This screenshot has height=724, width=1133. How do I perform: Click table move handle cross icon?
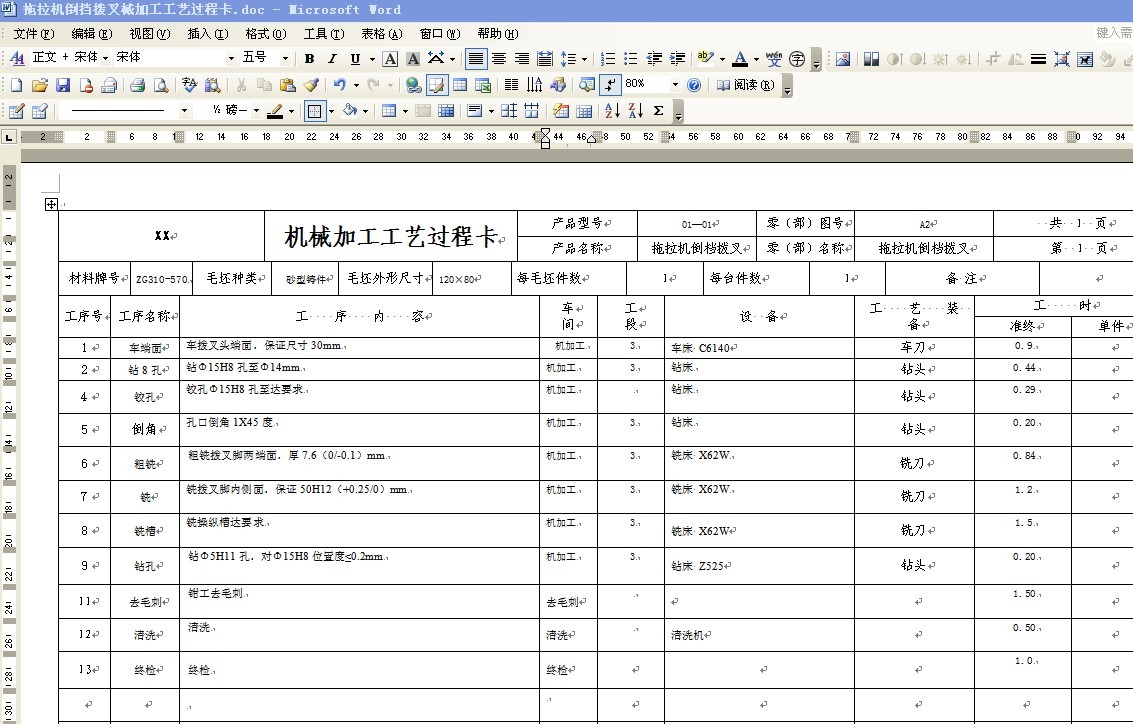click(51, 204)
